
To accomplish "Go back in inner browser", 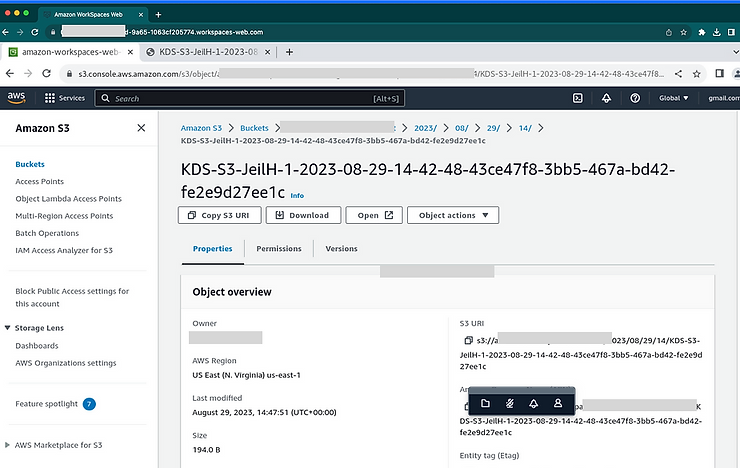I will 10,74.
